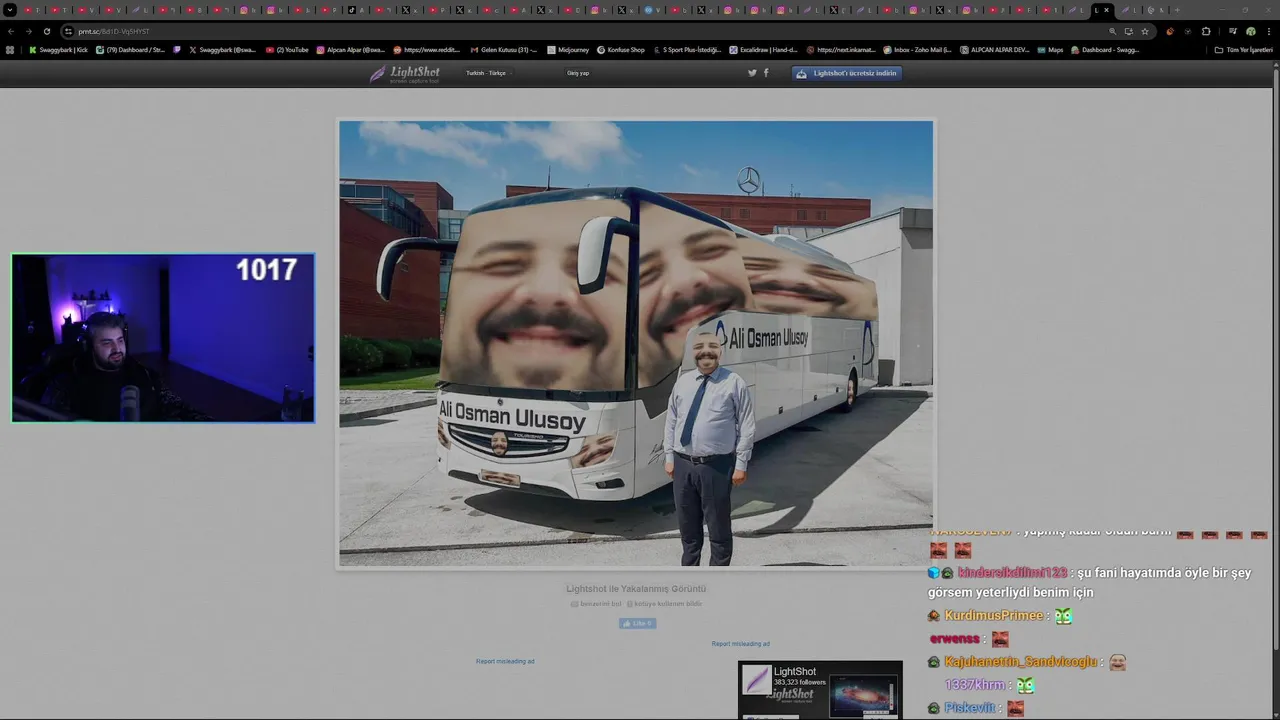Open Swaggybark Kick bookmark

pyautogui.click(x=58, y=49)
